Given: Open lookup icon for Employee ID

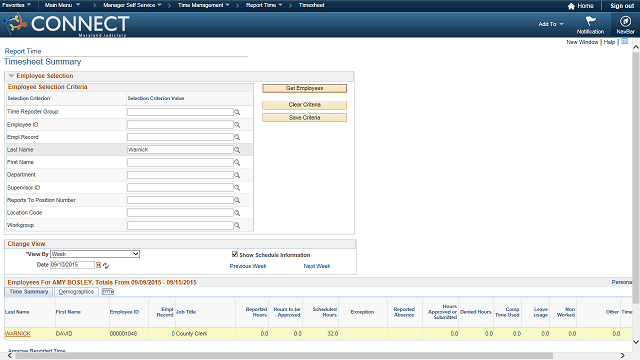Looking at the screenshot, I should [x=237, y=124].
